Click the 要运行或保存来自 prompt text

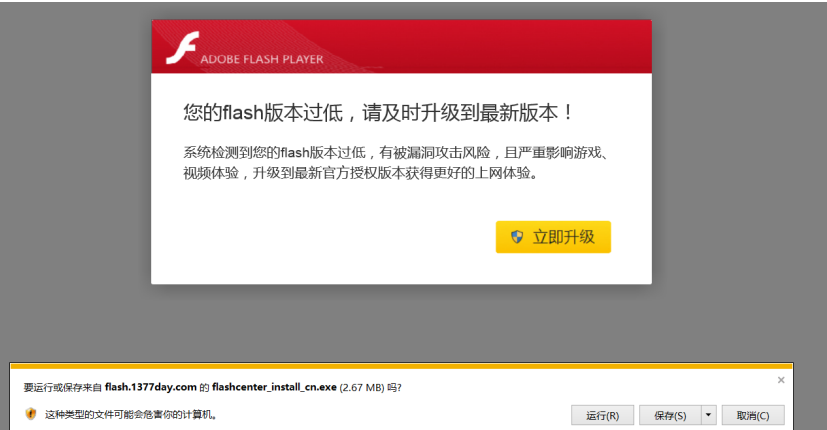[x=63, y=388]
